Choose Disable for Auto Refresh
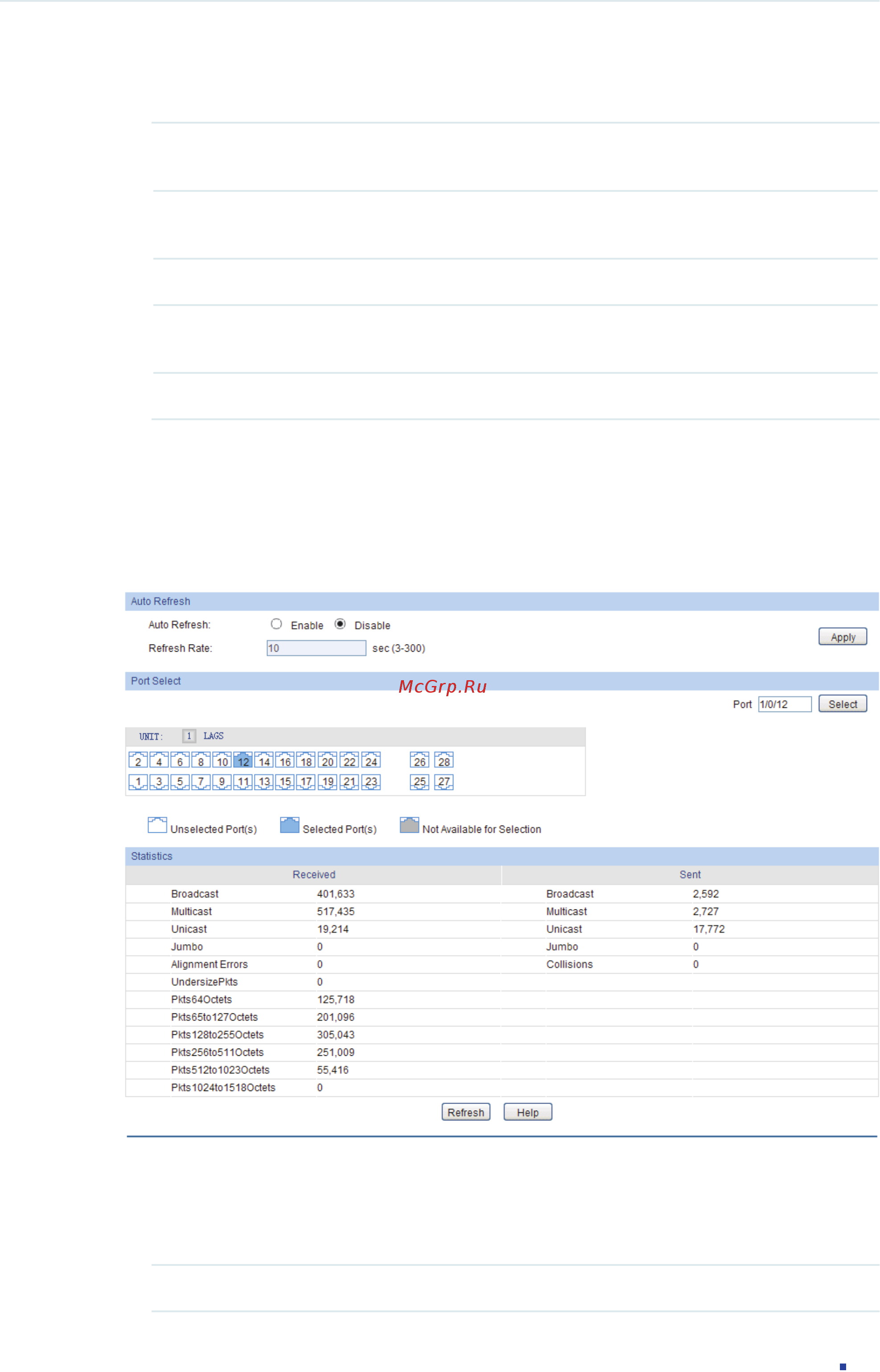This screenshot has width=880, height=1372. tap(340, 624)
